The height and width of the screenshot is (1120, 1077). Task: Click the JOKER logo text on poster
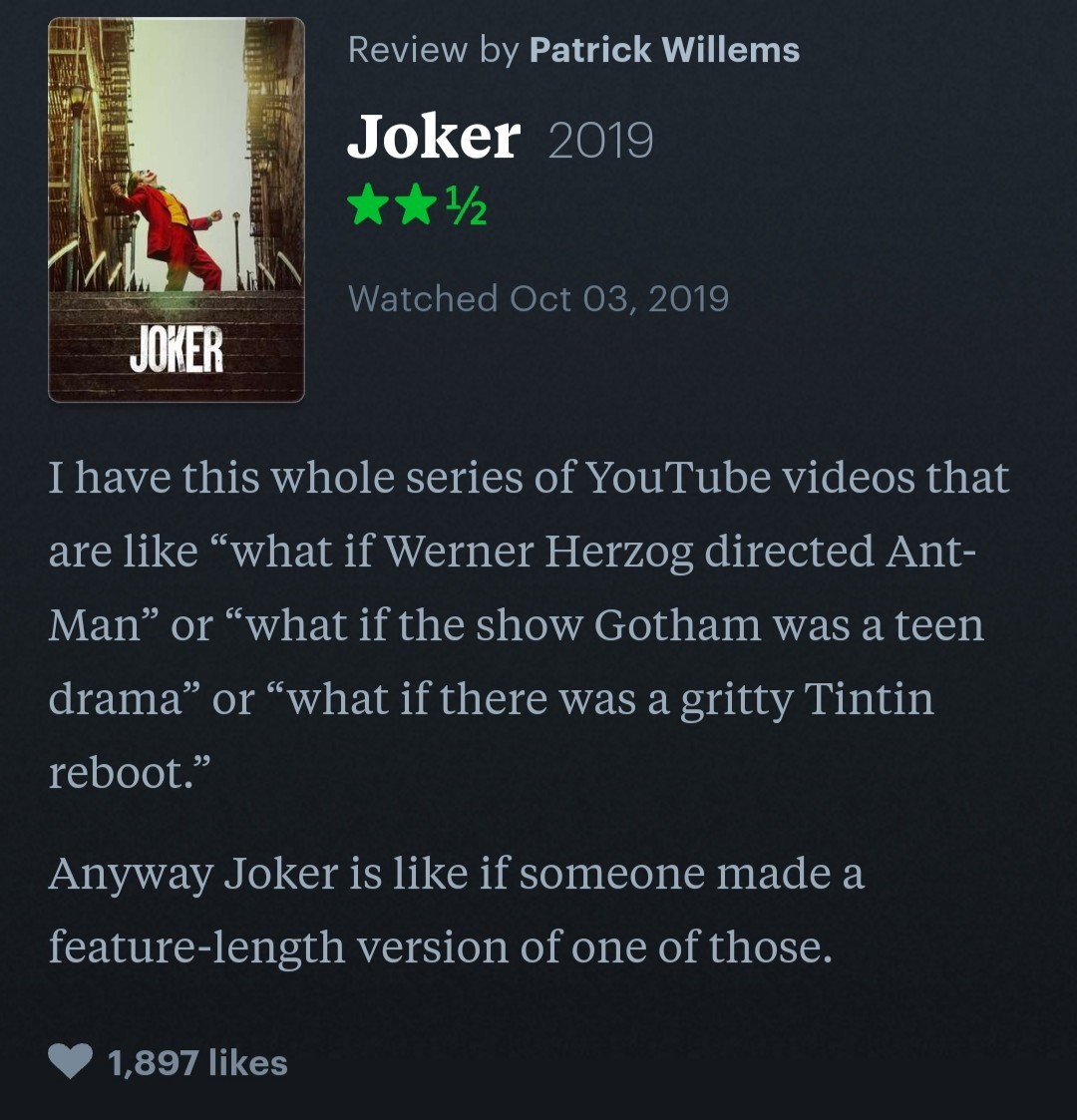177,351
